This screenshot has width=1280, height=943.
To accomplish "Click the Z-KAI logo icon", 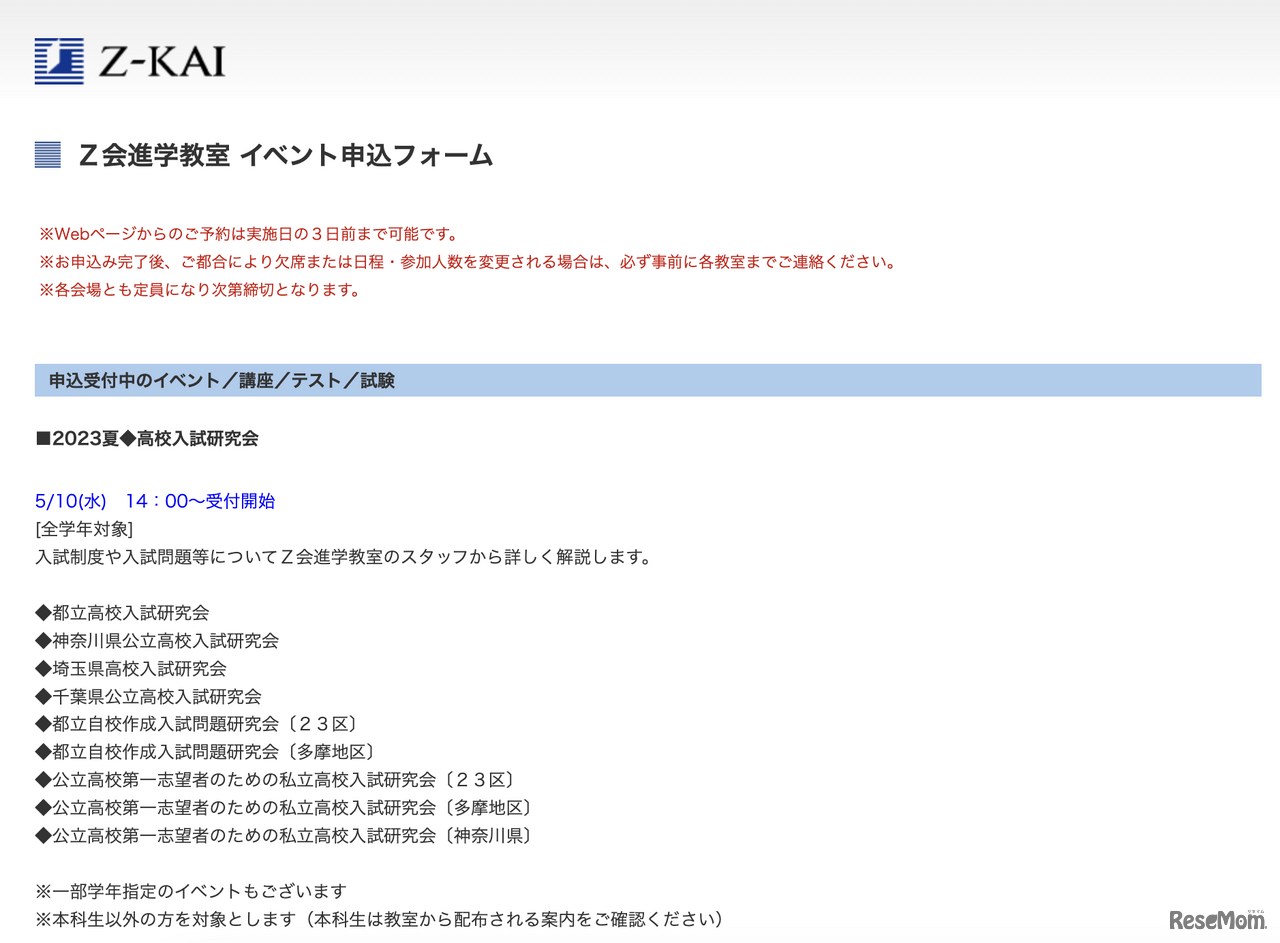I will coord(58,60).
